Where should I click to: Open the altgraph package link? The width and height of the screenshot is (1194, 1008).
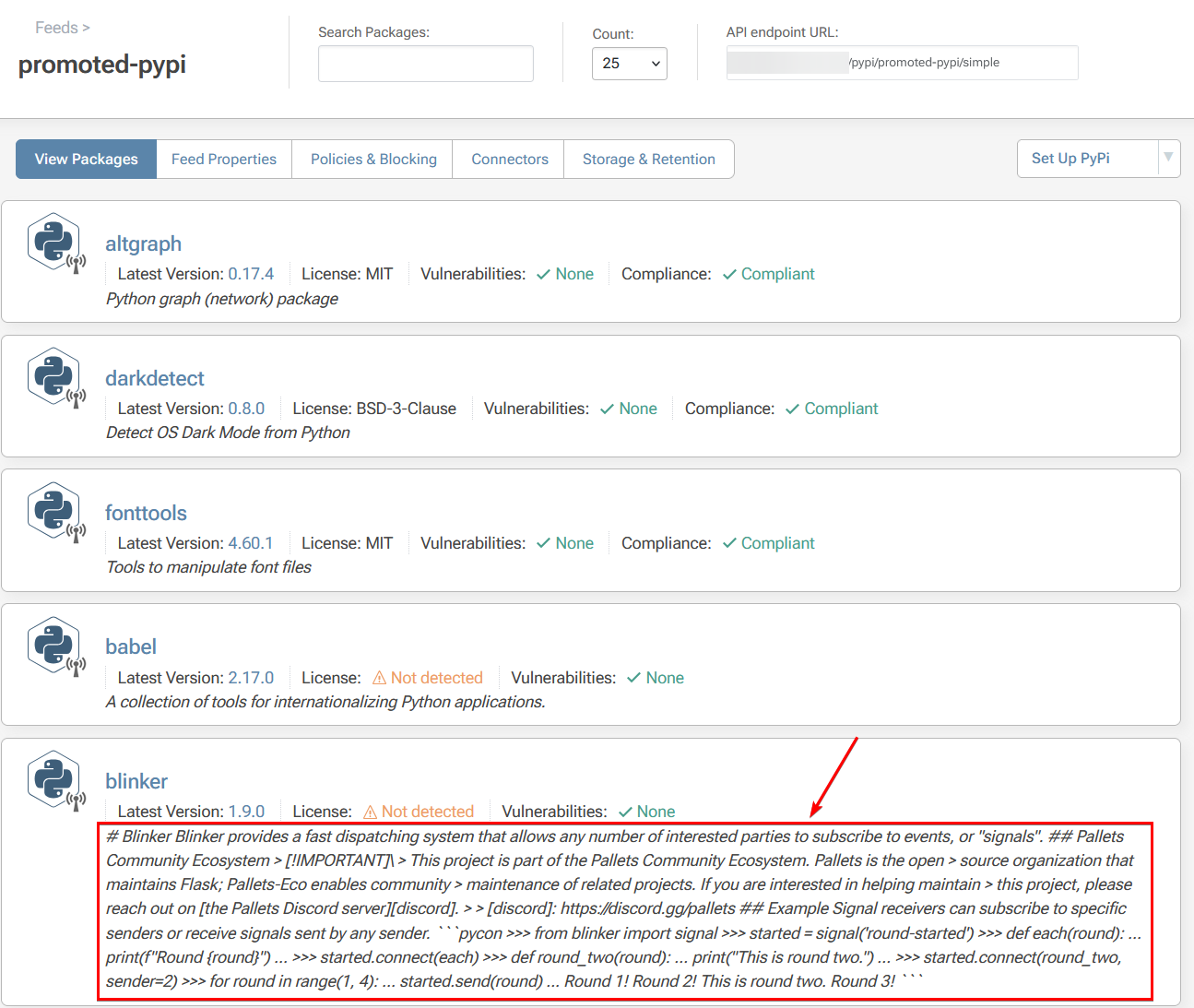click(x=143, y=244)
